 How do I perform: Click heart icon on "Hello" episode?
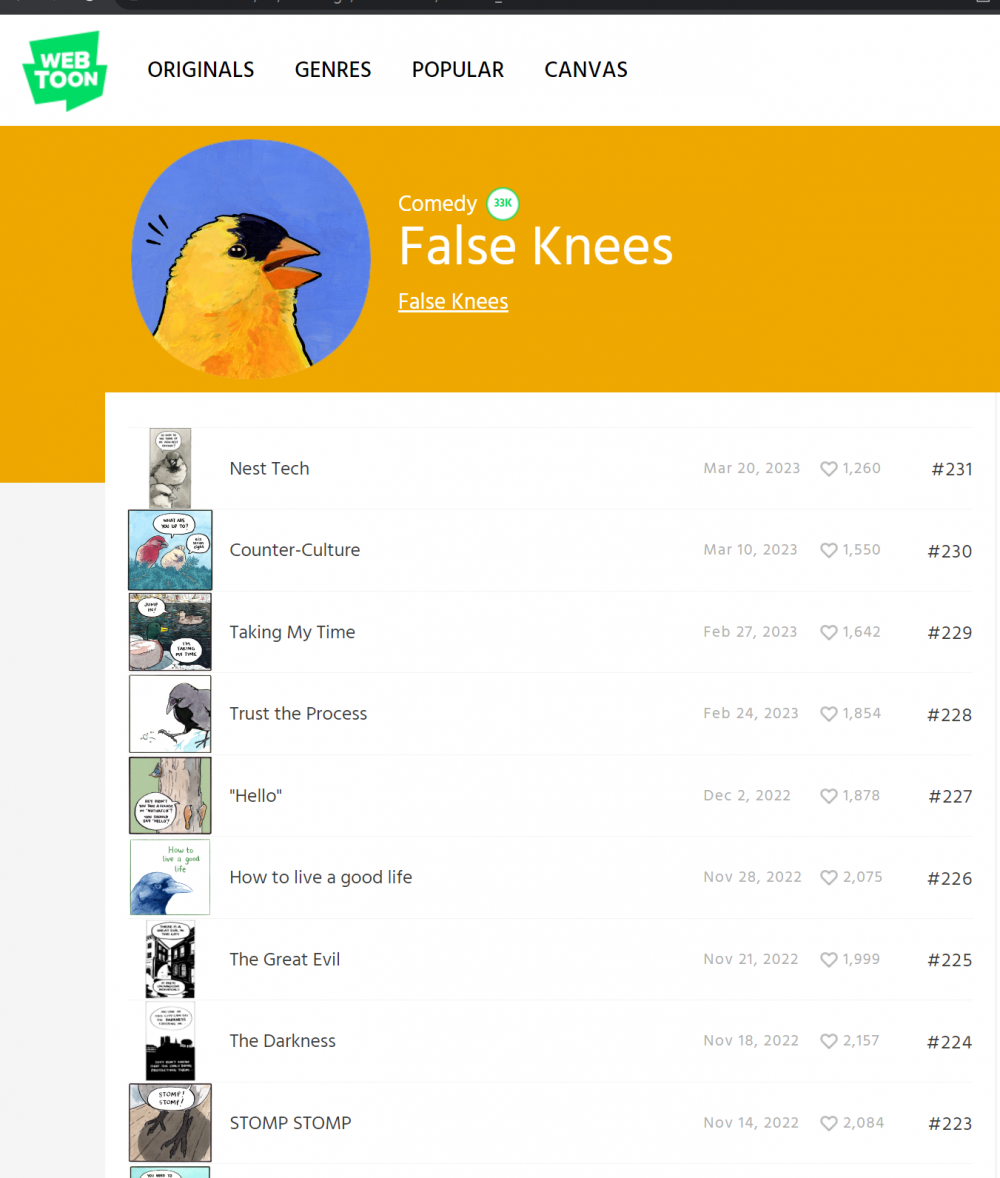click(x=829, y=797)
